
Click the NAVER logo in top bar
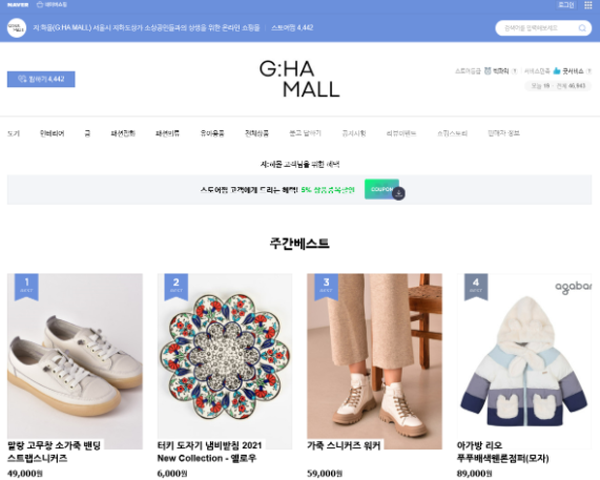(18, 5)
